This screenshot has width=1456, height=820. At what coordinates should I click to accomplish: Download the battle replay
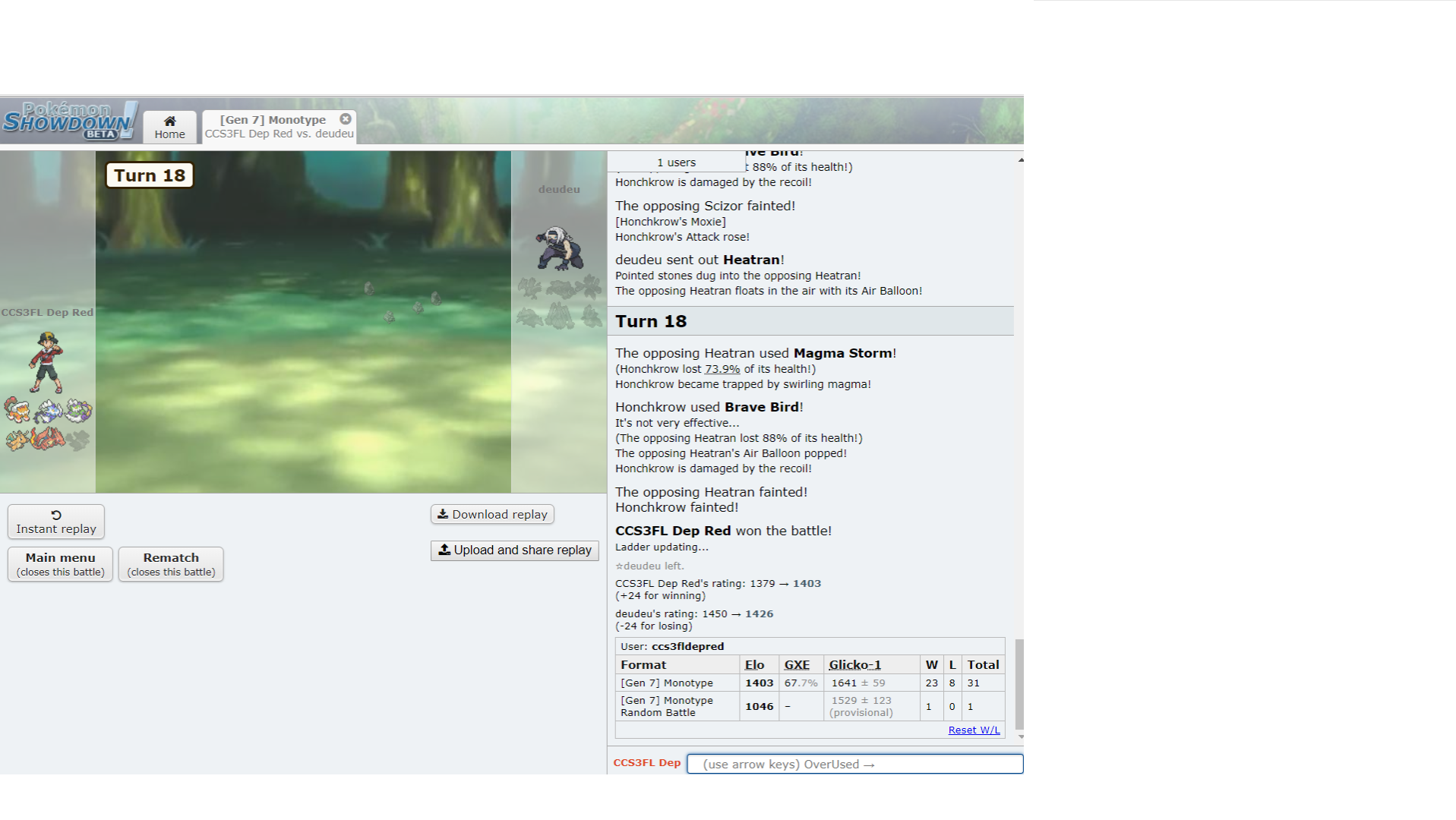point(492,514)
